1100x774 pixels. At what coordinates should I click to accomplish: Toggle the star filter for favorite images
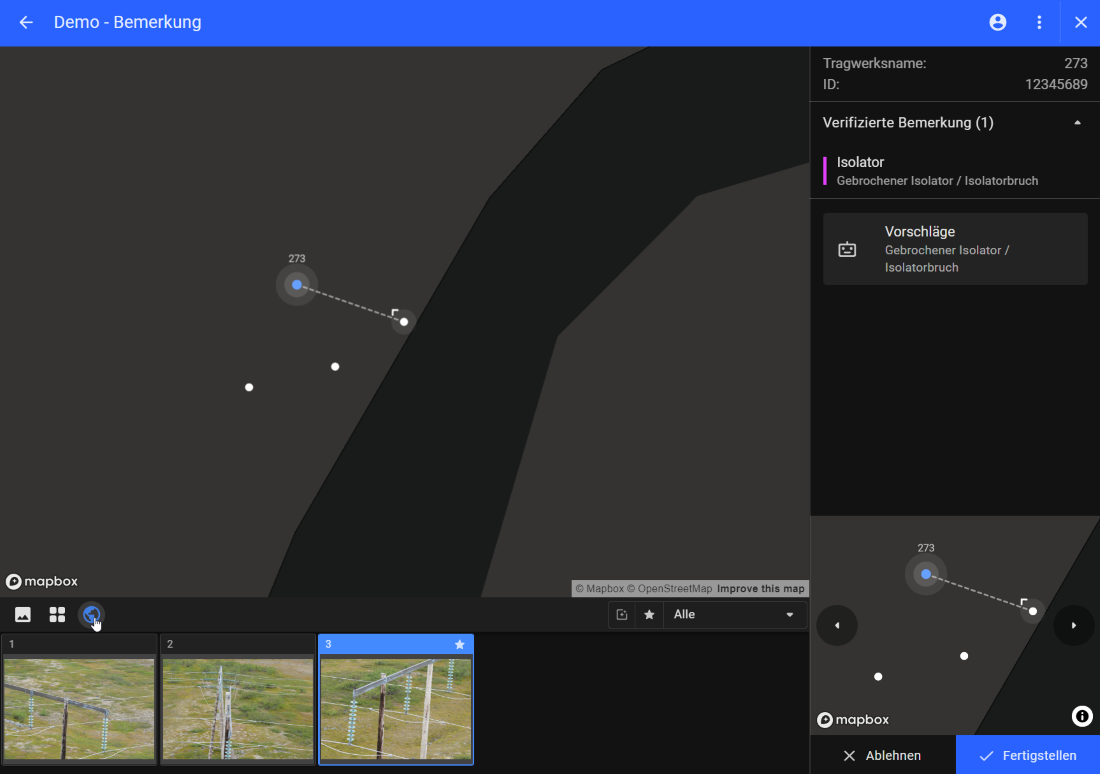click(x=649, y=614)
